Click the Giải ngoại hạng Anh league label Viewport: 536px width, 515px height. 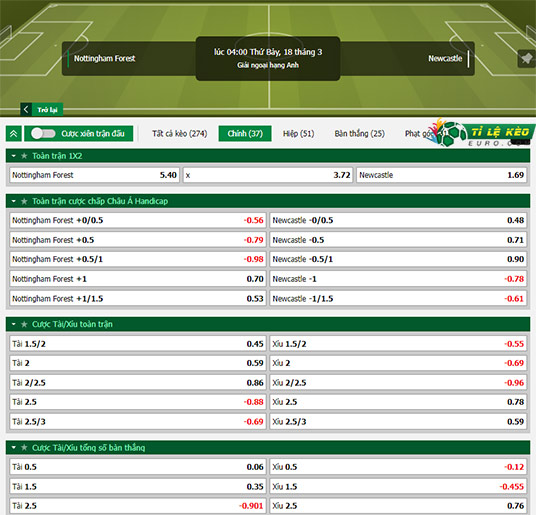tap(268, 65)
